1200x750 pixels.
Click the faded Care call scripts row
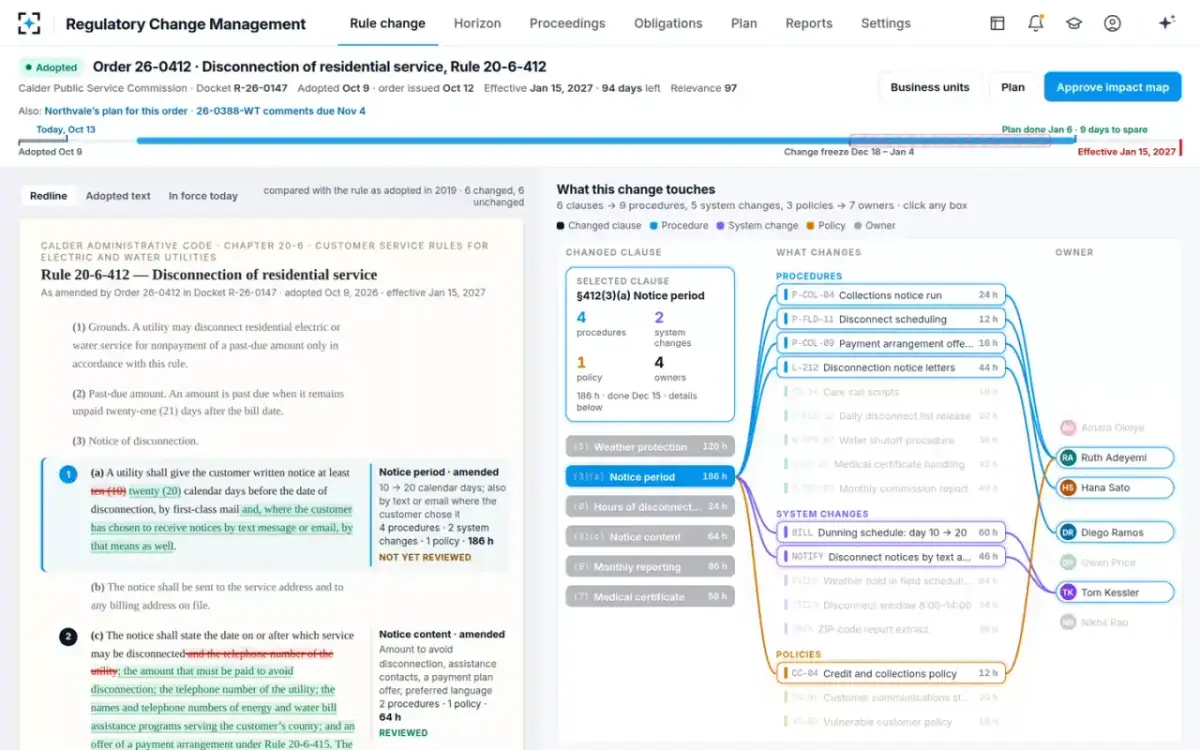pyautogui.click(x=891, y=392)
